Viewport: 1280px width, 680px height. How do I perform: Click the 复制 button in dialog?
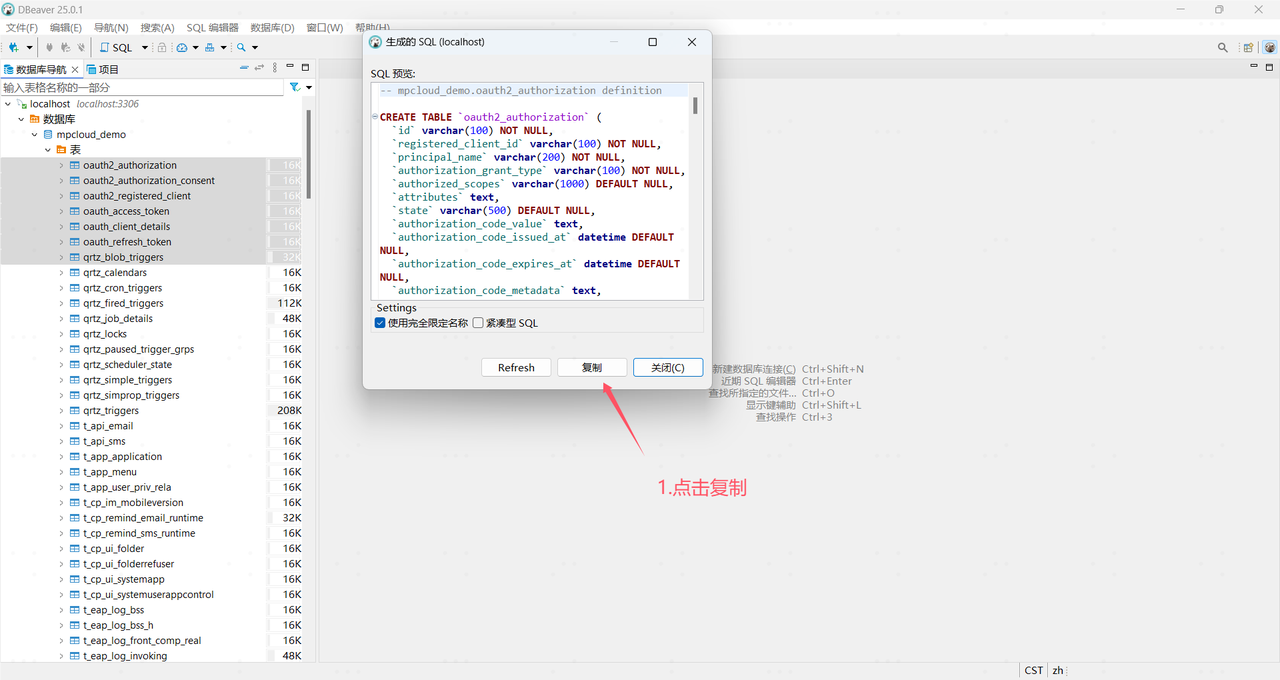click(592, 367)
